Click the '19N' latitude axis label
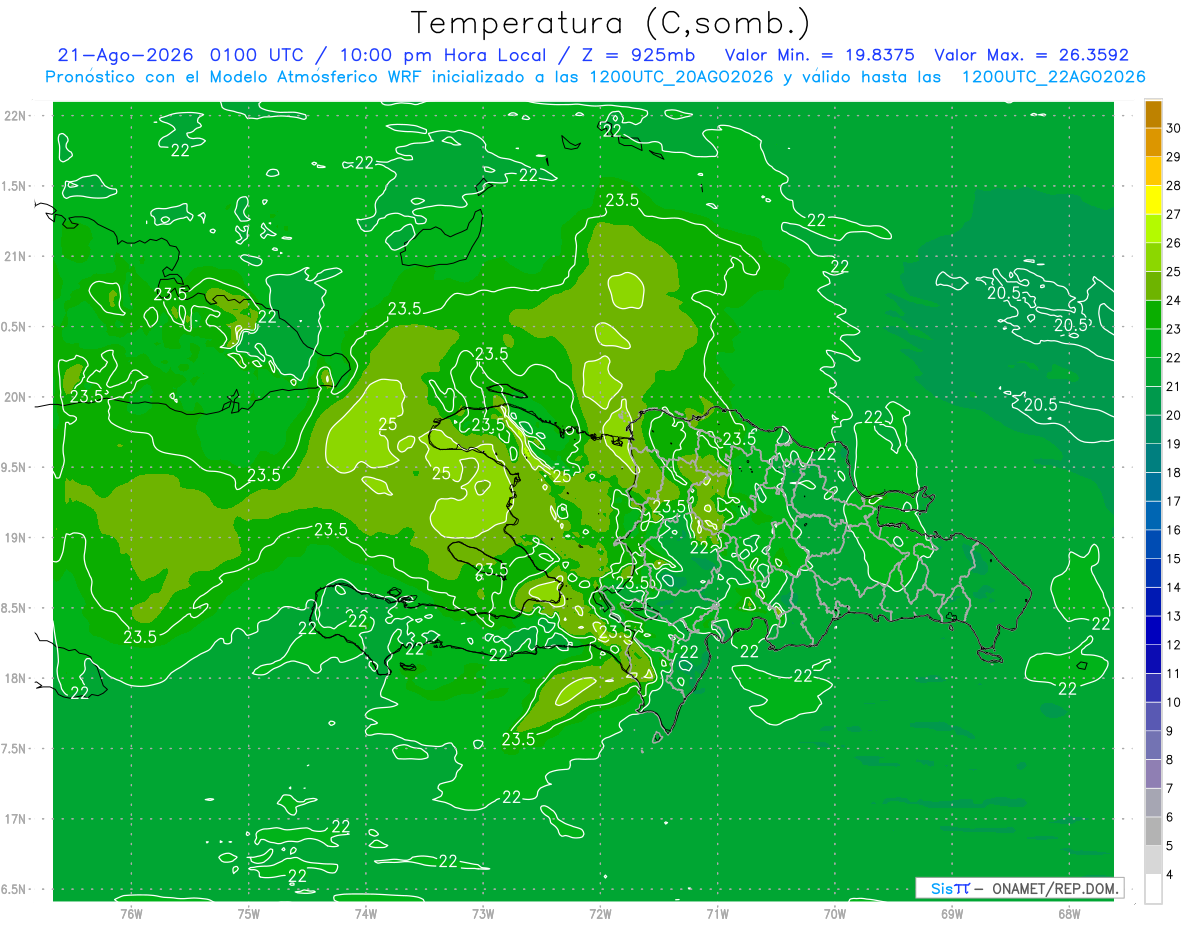The image size is (1200, 927). click(x=17, y=537)
